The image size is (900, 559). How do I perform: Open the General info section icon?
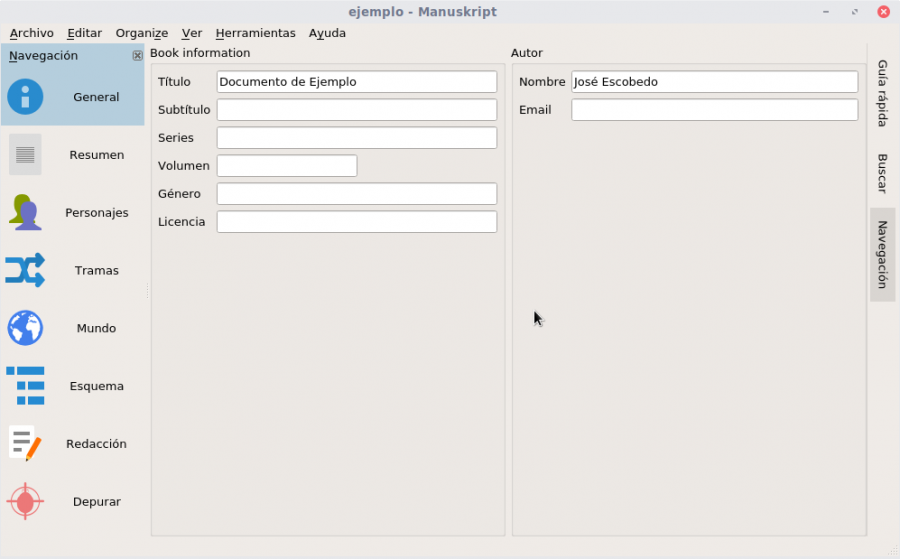coord(25,96)
